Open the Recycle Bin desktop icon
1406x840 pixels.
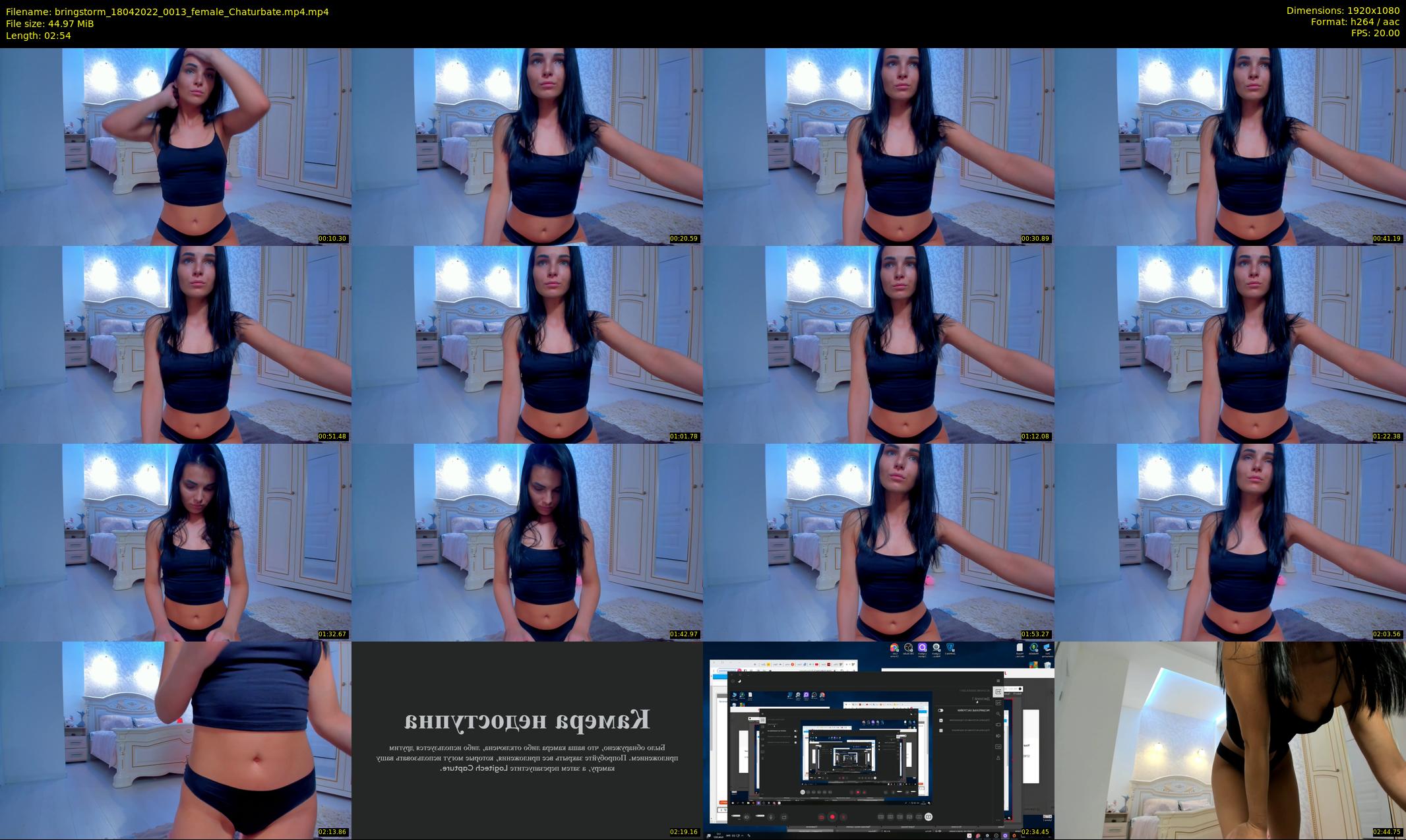[x=1048, y=665]
